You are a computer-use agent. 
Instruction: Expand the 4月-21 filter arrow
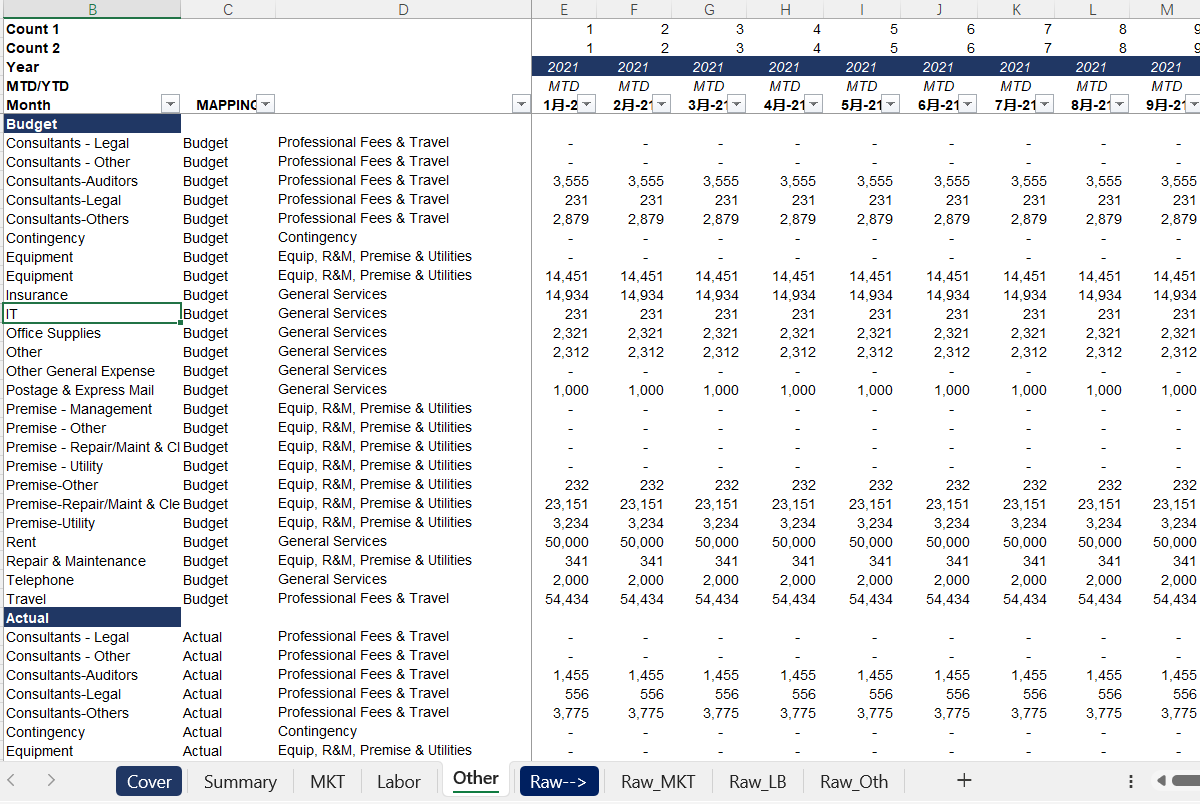tap(814, 105)
